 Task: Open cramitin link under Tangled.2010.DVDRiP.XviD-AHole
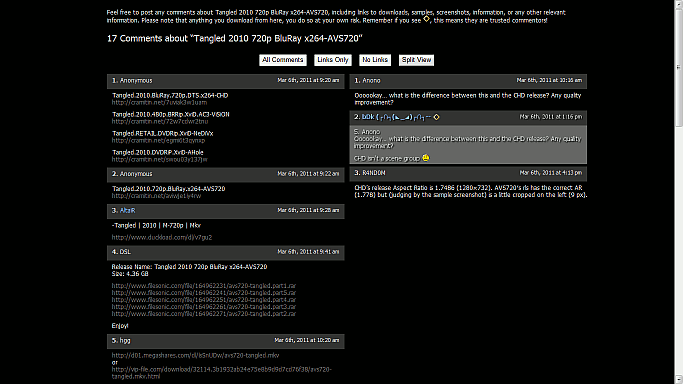(x=159, y=160)
